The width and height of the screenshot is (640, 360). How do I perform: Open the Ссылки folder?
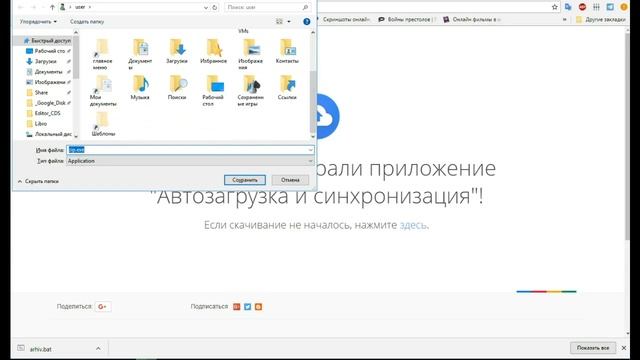pos(287,88)
